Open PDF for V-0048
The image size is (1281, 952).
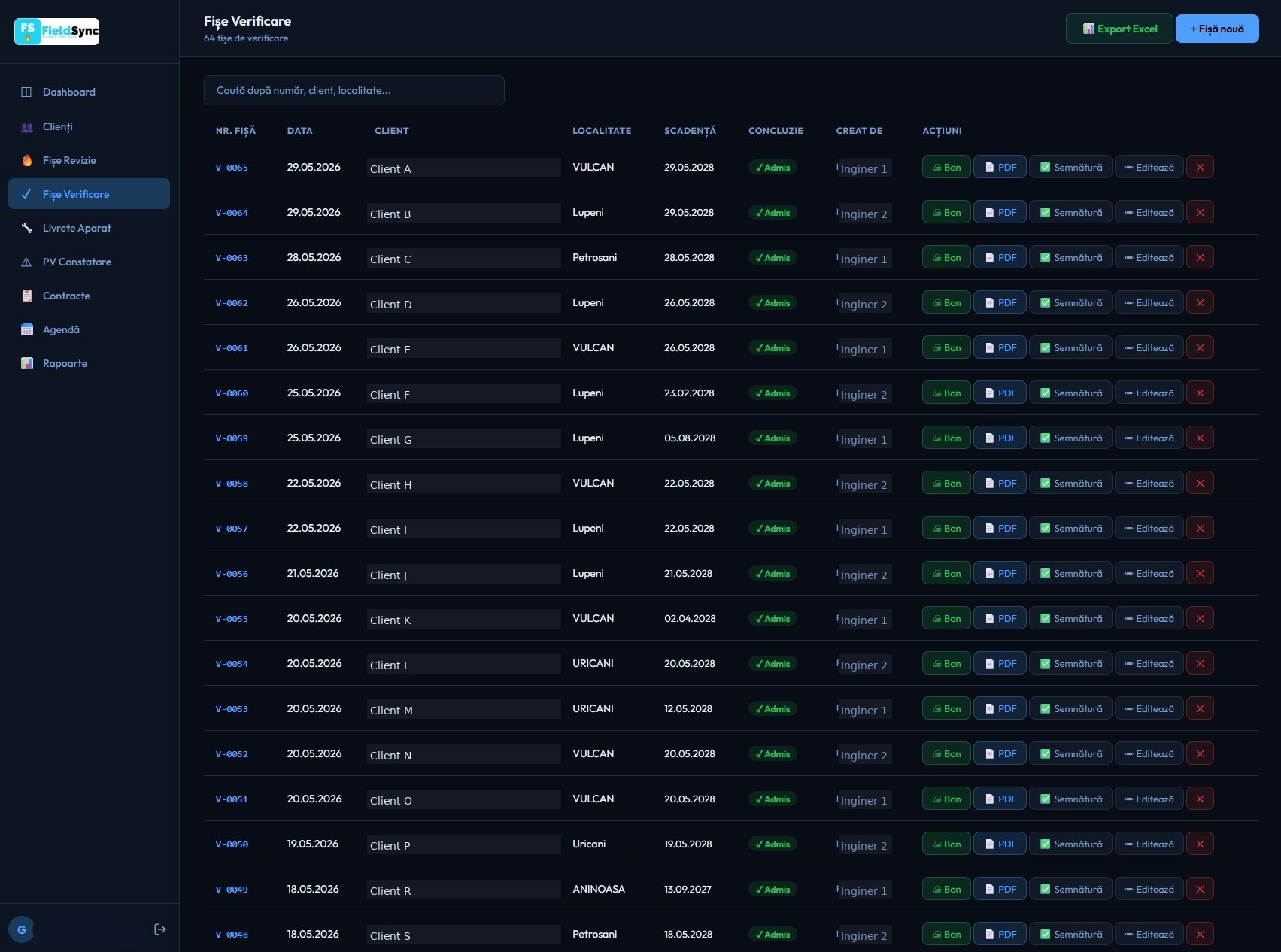[x=1000, y=934]
